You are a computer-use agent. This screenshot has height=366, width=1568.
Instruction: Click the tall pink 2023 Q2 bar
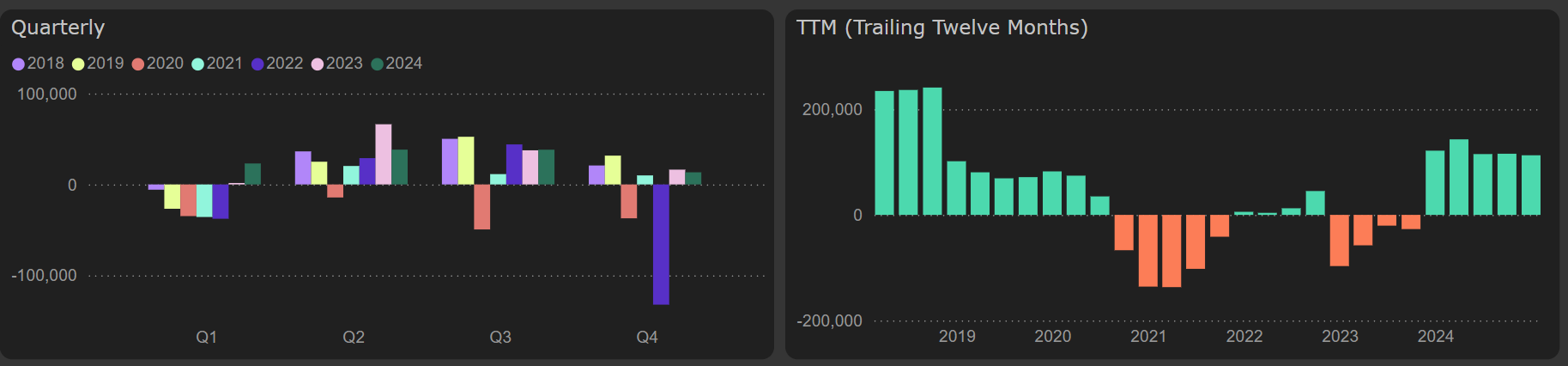tap(384, 155)
